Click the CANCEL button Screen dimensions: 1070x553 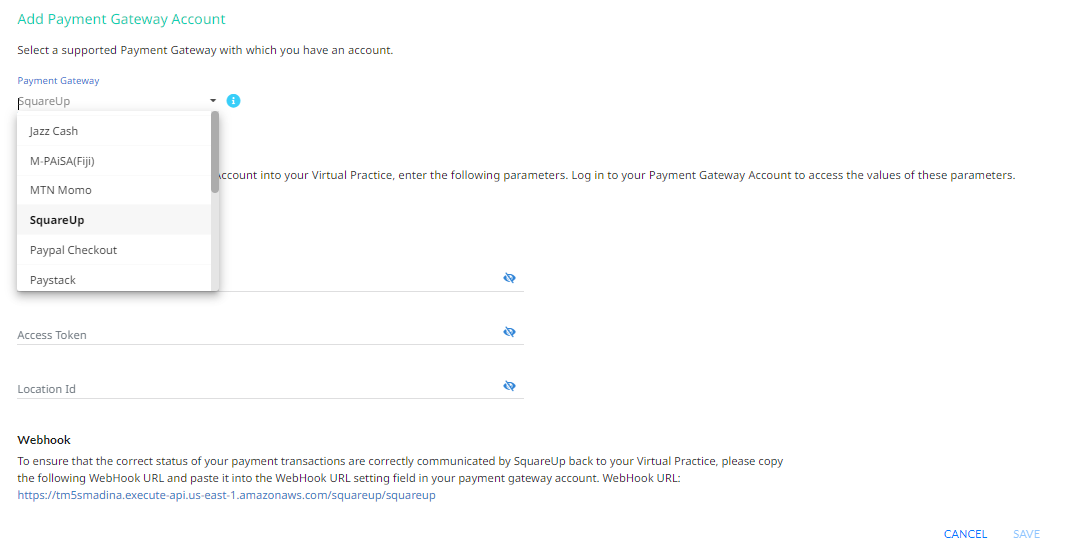[x=965, y=534]
